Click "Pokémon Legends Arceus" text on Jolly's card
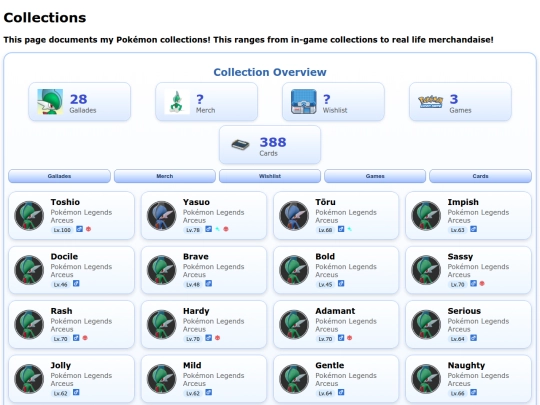 81,379
